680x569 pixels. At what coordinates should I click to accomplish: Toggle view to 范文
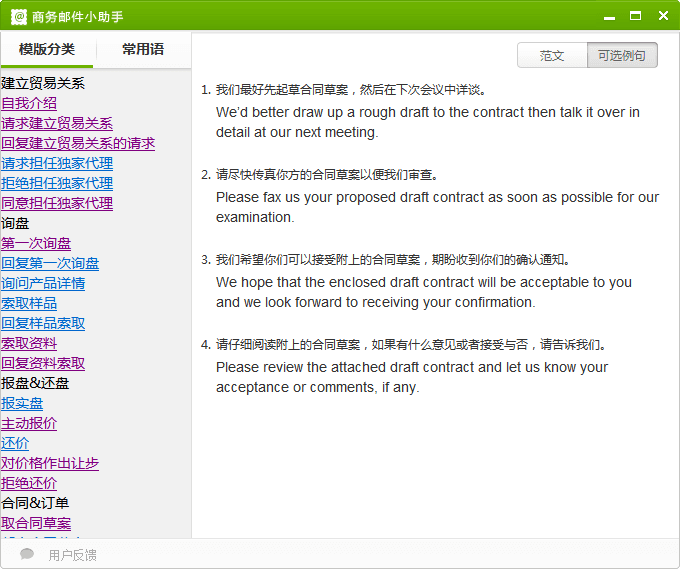[x=552, y=56]
